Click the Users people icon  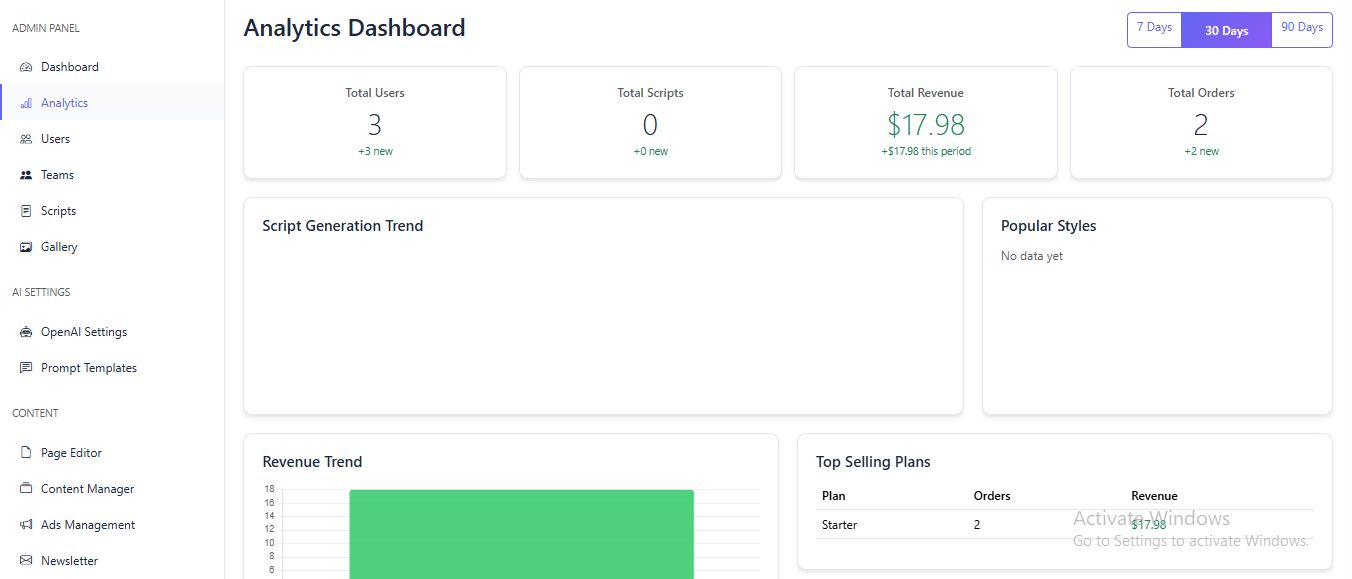pyautogui.click(x=26, y=139)
